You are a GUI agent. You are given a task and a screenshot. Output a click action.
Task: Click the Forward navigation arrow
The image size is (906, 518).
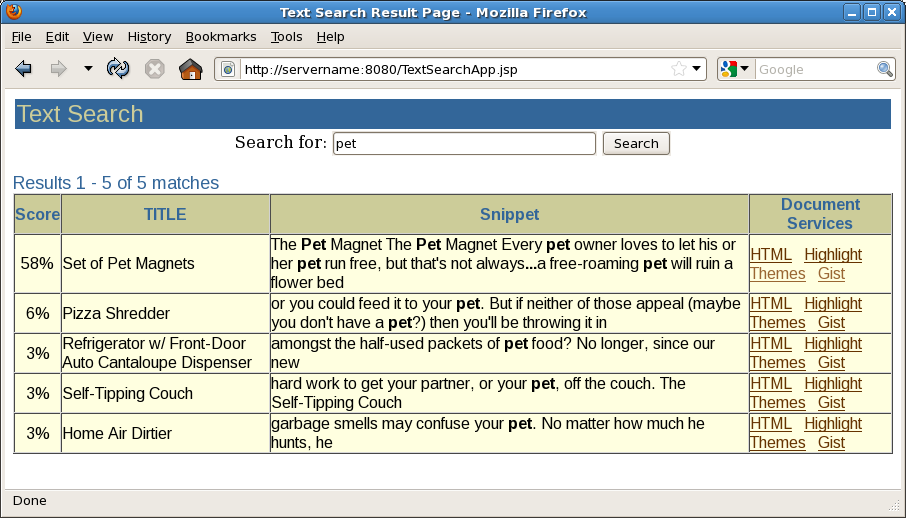(58, 69)
